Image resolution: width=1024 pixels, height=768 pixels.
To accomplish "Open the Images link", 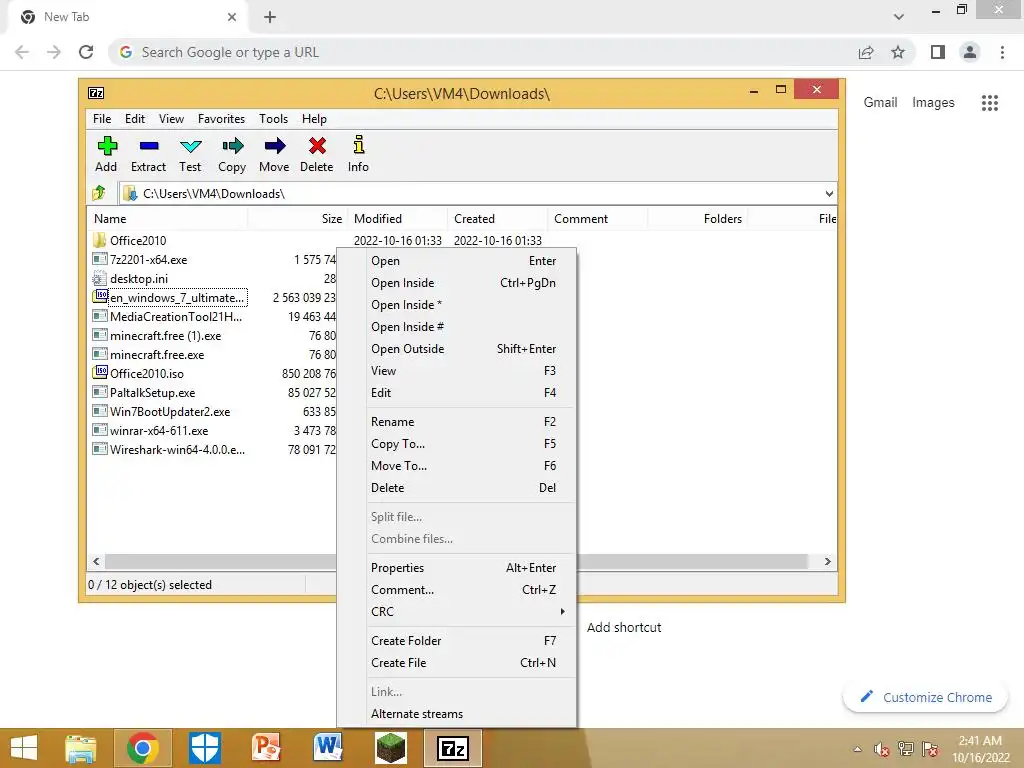I will coord(933,103).
